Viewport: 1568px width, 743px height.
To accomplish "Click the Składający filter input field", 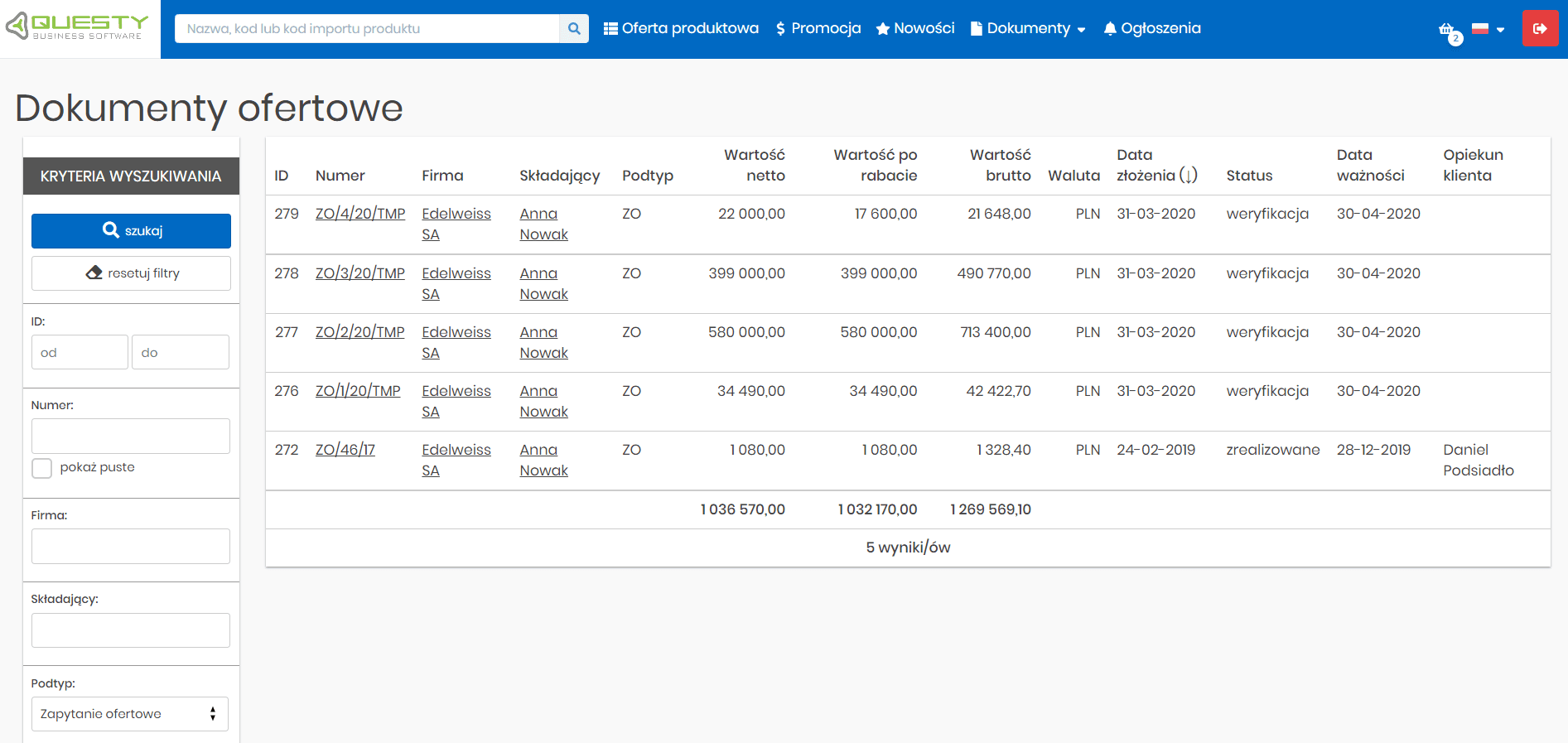I will click(131, 630).
